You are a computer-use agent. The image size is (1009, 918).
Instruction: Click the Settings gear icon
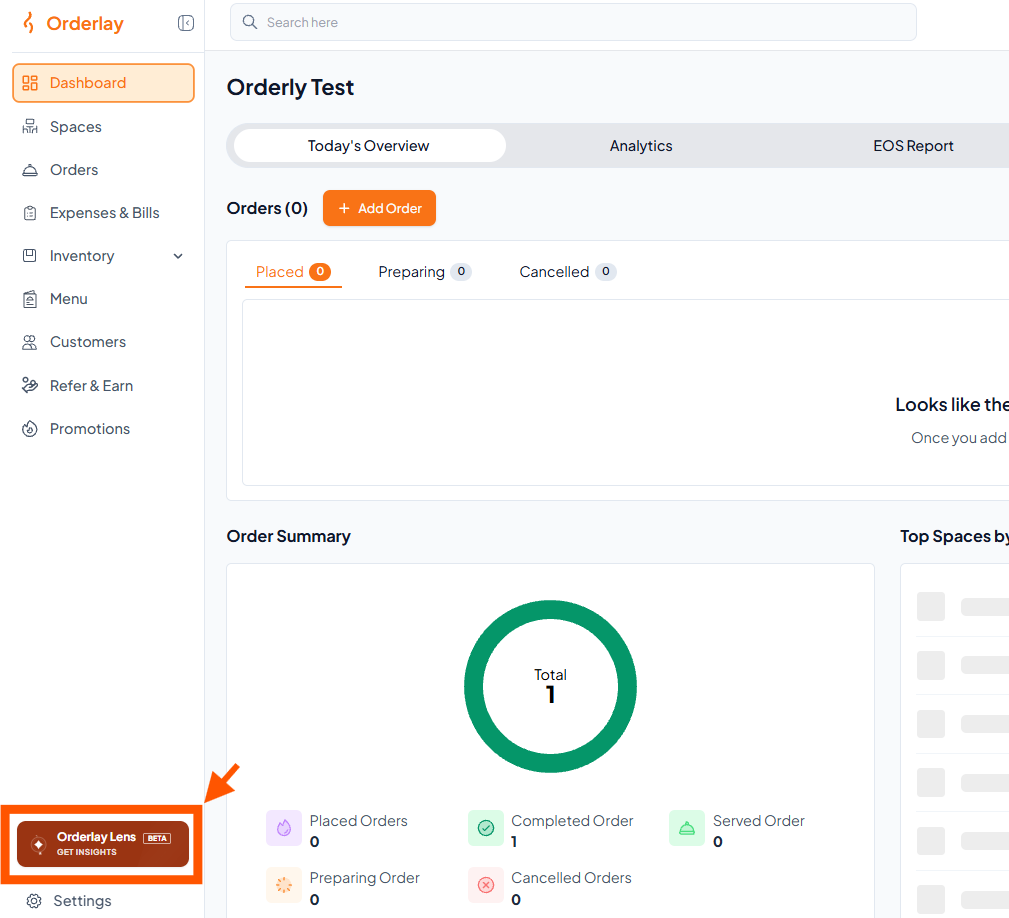pyautogui.click(x=34, y=901)
